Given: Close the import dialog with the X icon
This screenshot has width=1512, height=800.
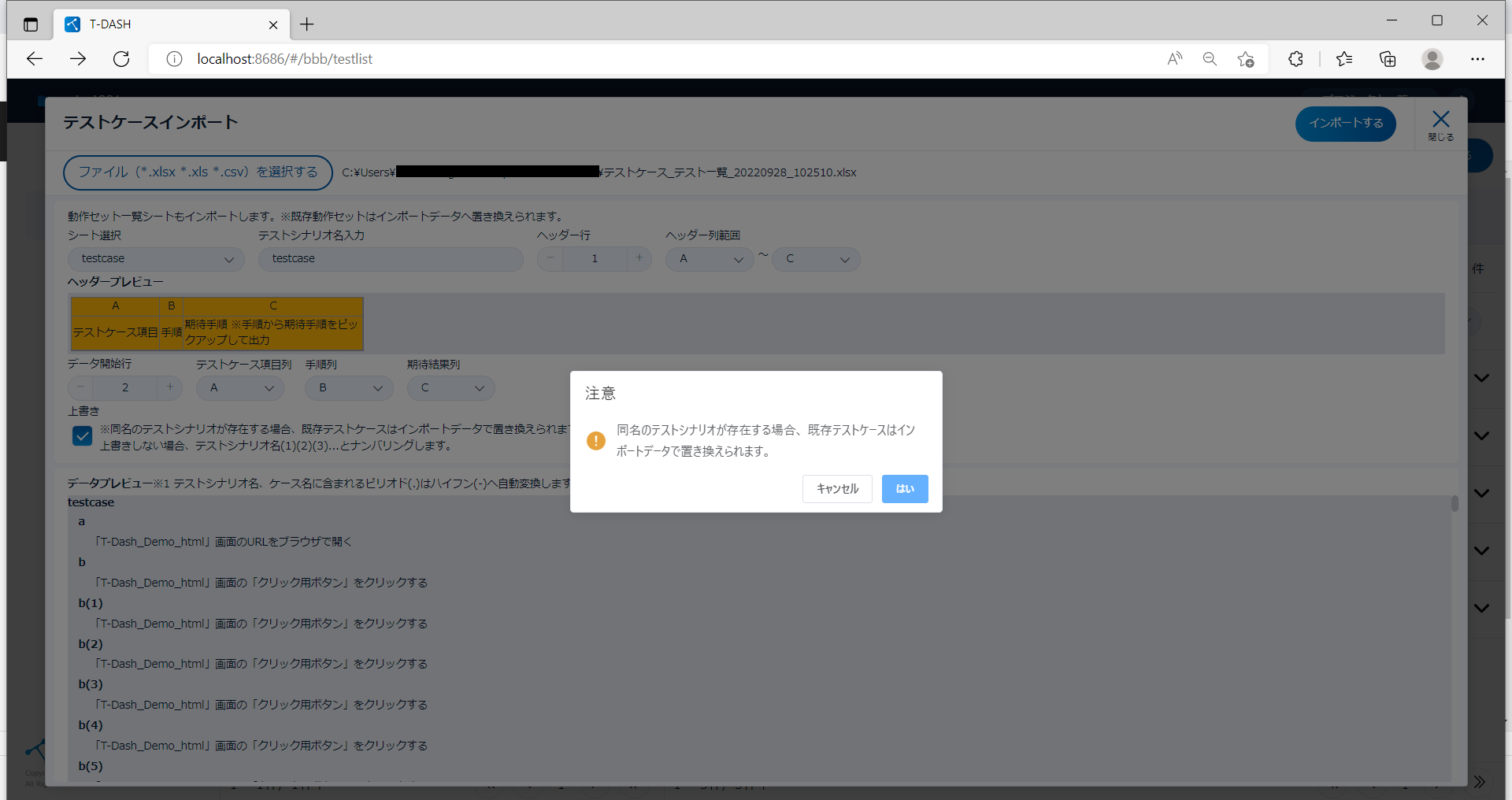Looking at the screenshot, I should [x=1440, y=123].
